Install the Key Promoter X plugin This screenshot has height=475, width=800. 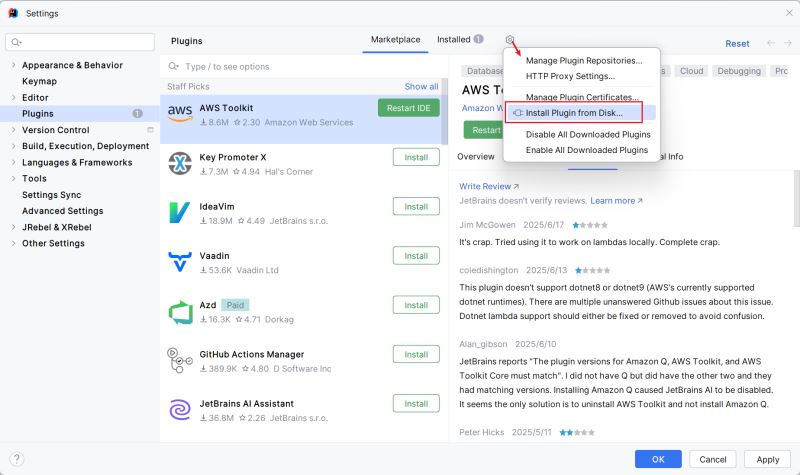[416, 157]
